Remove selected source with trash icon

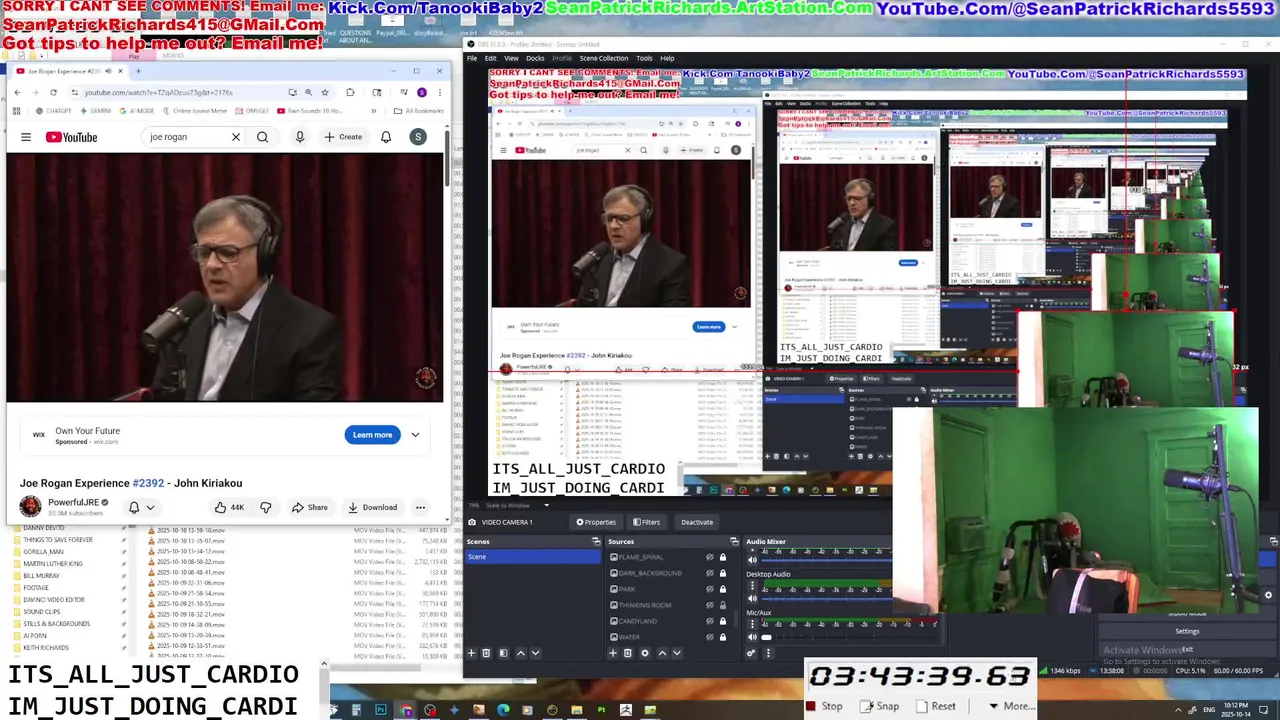click(x=628, y=653)
